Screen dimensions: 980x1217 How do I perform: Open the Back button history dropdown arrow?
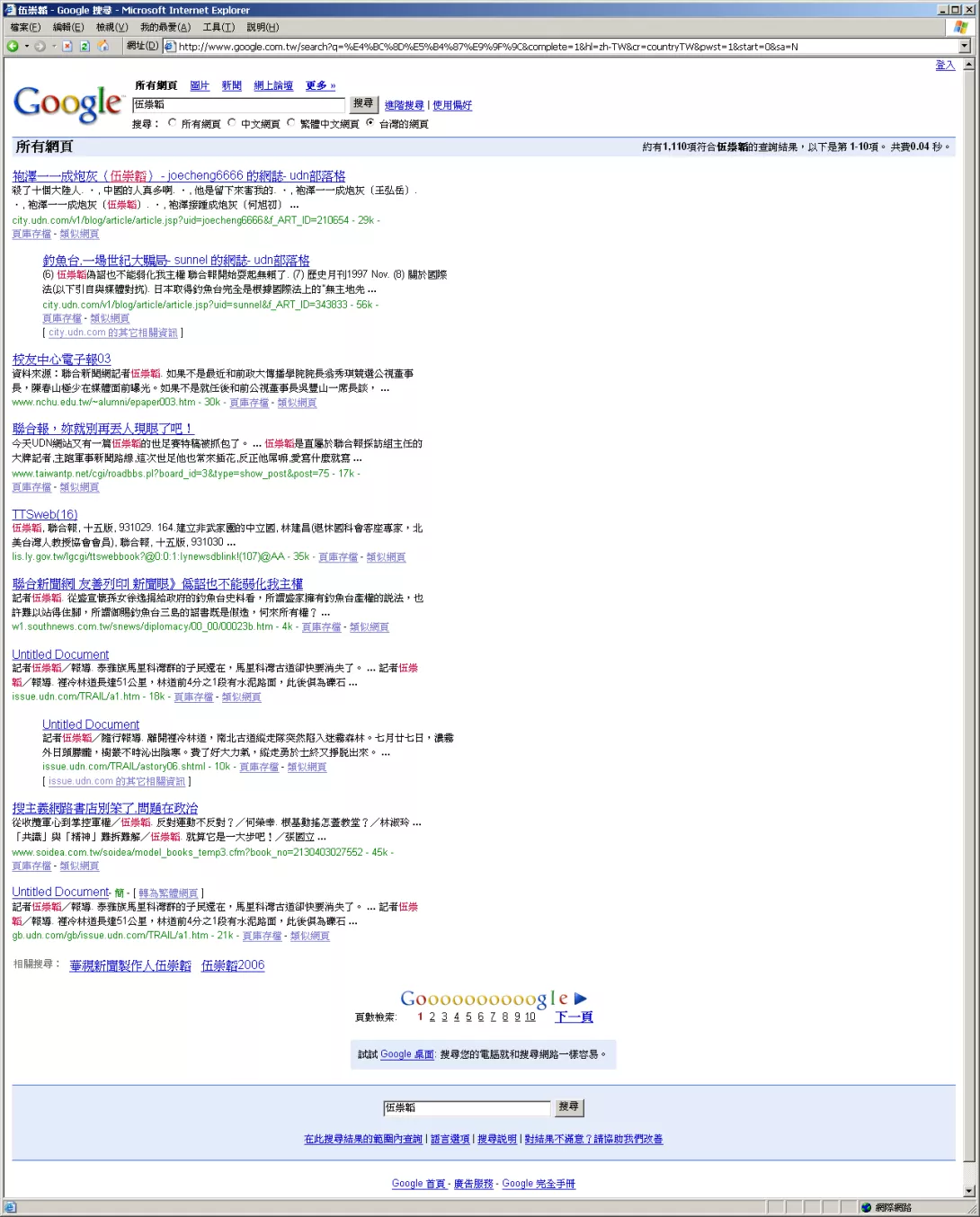tap(26, 46)
